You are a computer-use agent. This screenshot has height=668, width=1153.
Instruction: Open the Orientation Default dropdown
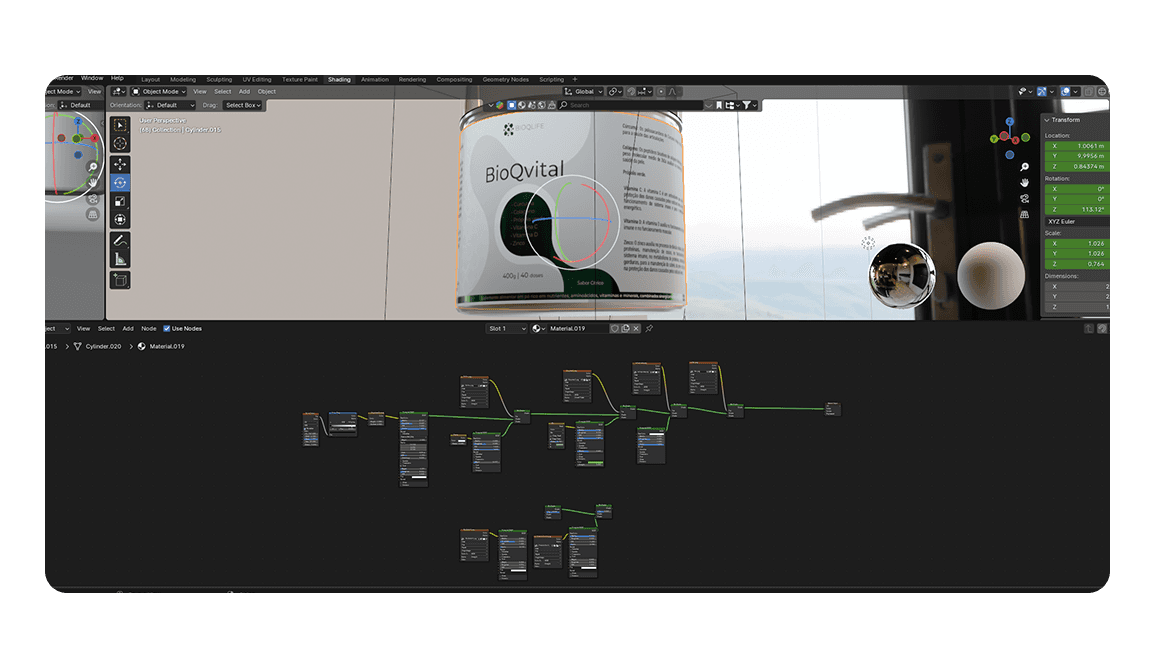[171, 105]
